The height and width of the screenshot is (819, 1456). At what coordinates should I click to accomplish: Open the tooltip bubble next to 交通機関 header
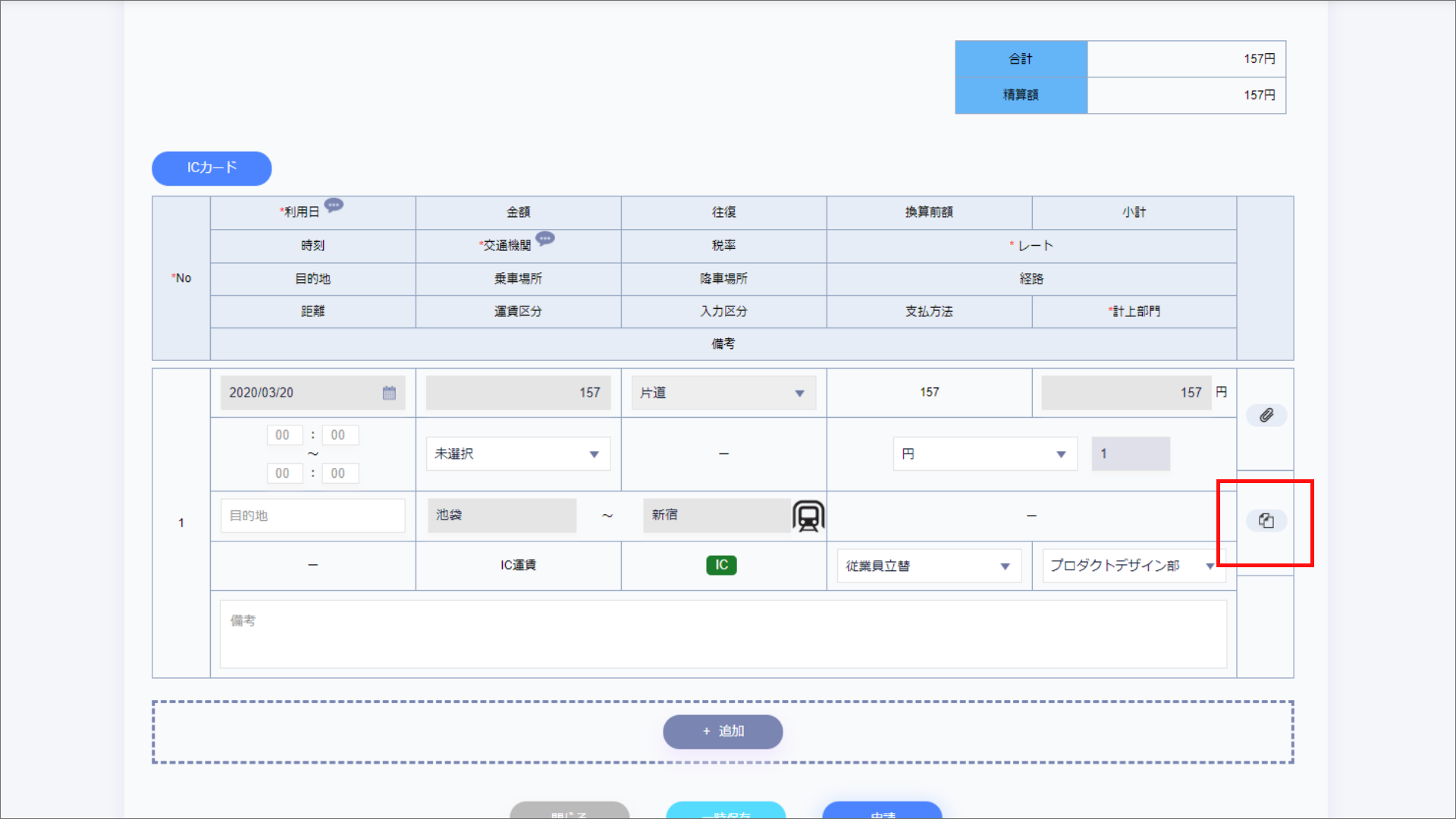(546, 239)
